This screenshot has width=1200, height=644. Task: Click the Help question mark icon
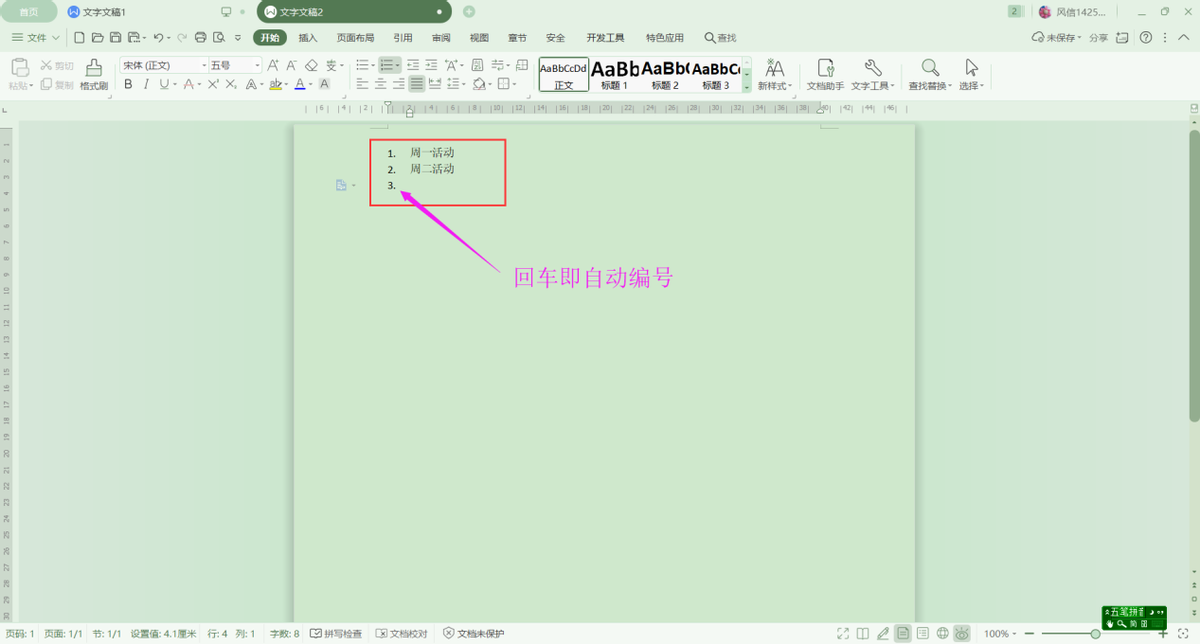1146,38
